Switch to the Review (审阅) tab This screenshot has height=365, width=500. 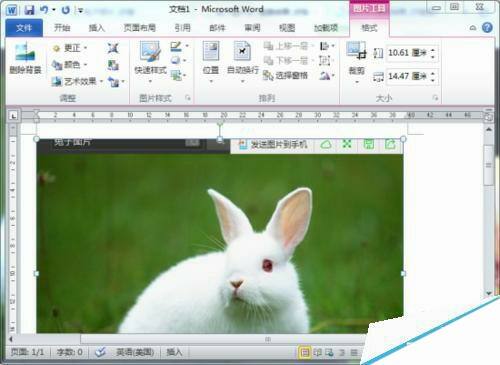(252, 28)
